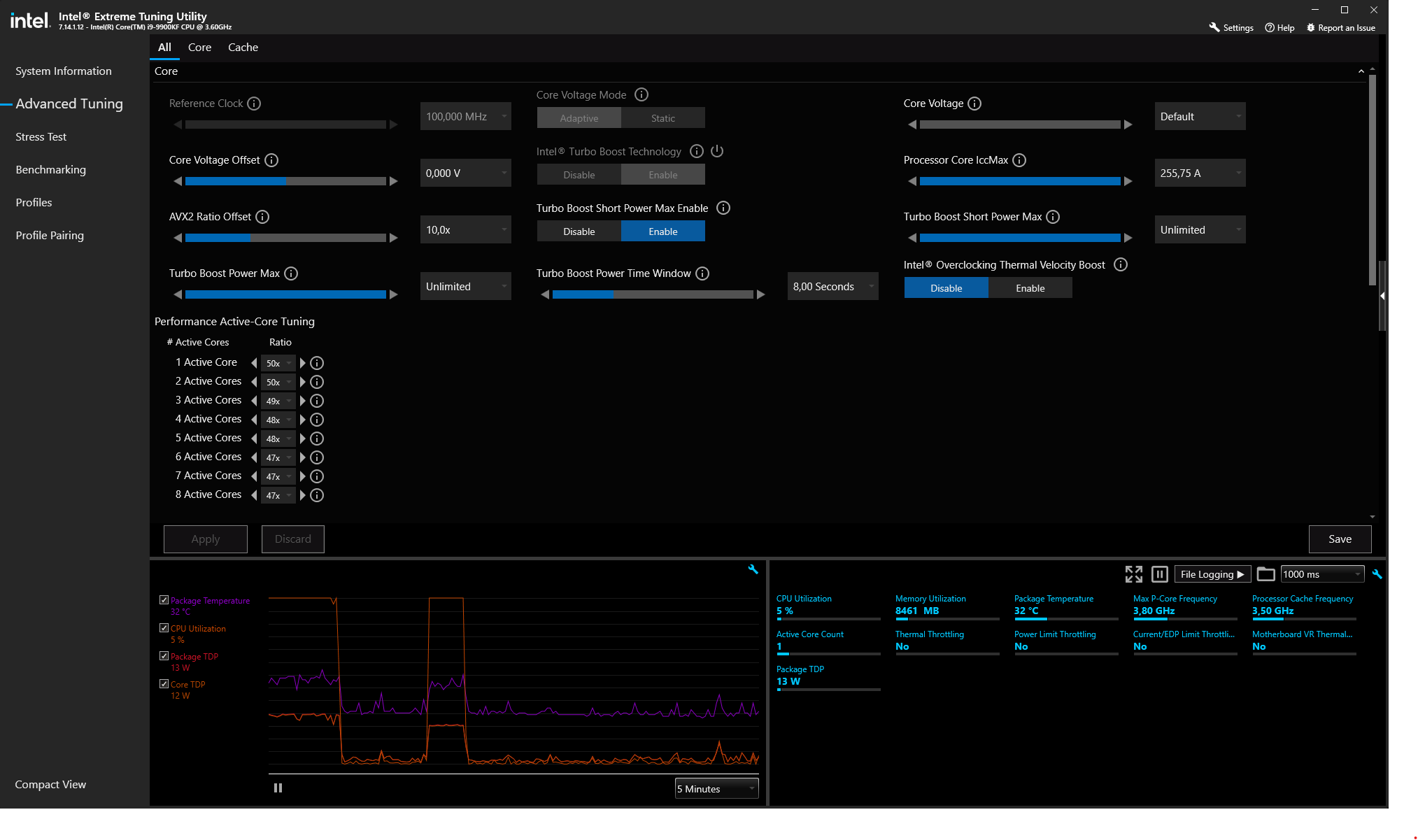This screenshot has height=840, width=1418.
Task: Toggle Core TDP graph checkbox
Action: point(164,684)
